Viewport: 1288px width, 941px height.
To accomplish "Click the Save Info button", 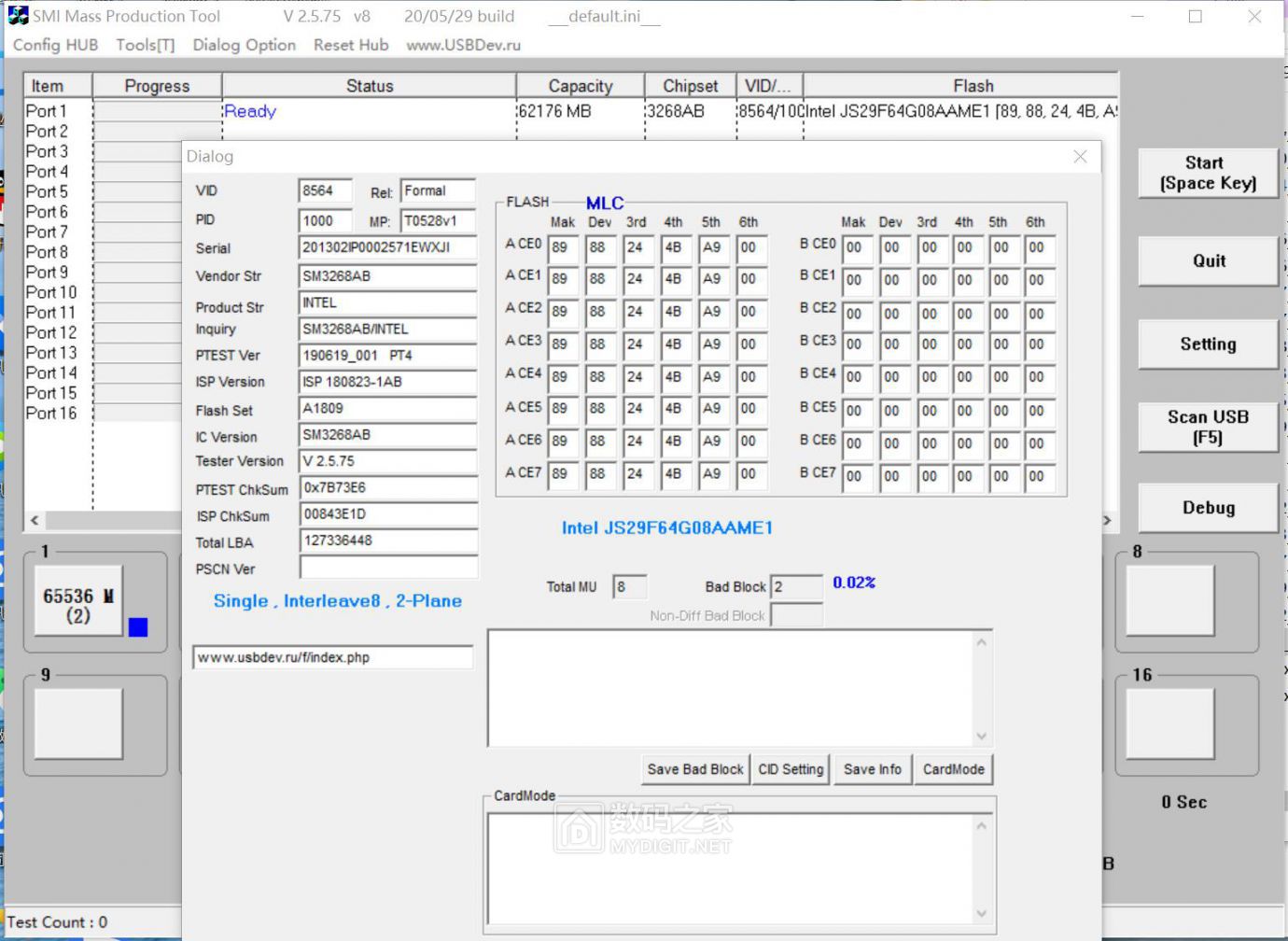I will click(x=872, y=769).
